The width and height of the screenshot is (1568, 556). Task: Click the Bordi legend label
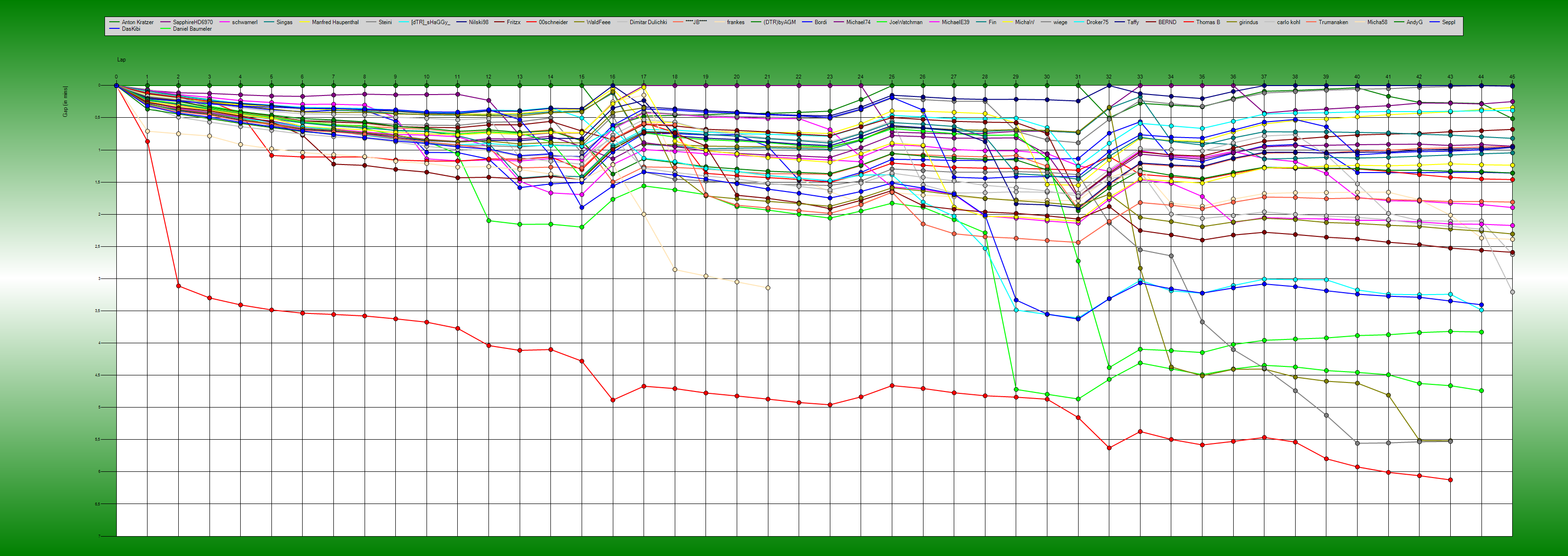tap(820, 23)
